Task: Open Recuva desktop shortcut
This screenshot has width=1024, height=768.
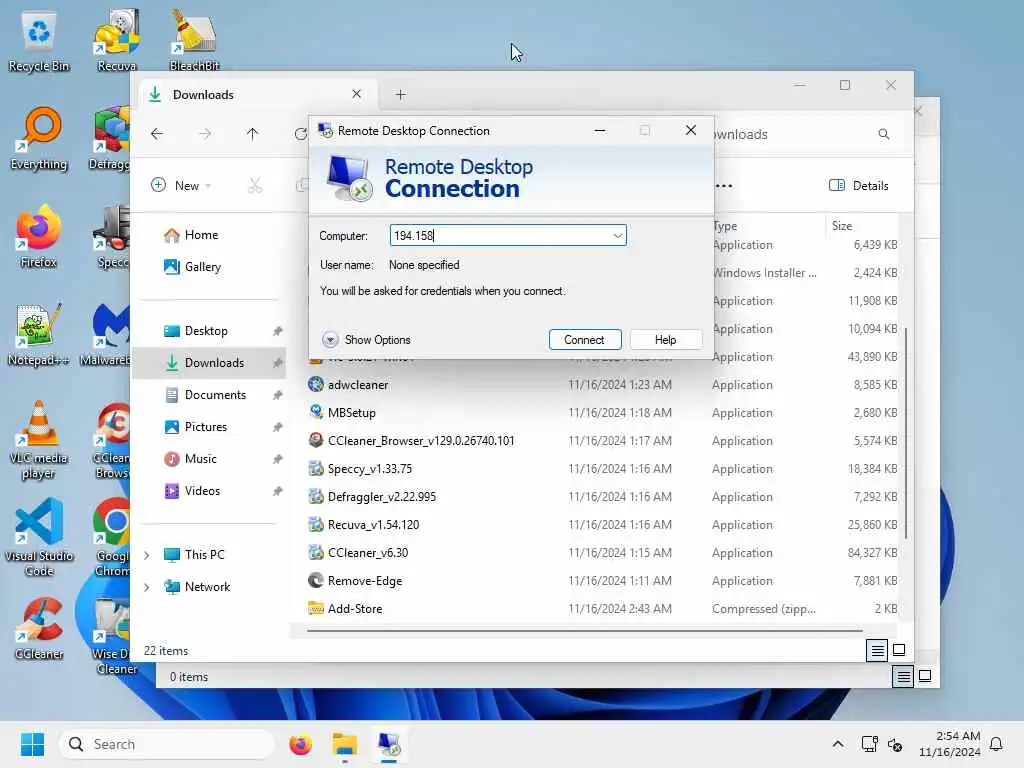Action: pyautogui.click(x=117, y=42)
